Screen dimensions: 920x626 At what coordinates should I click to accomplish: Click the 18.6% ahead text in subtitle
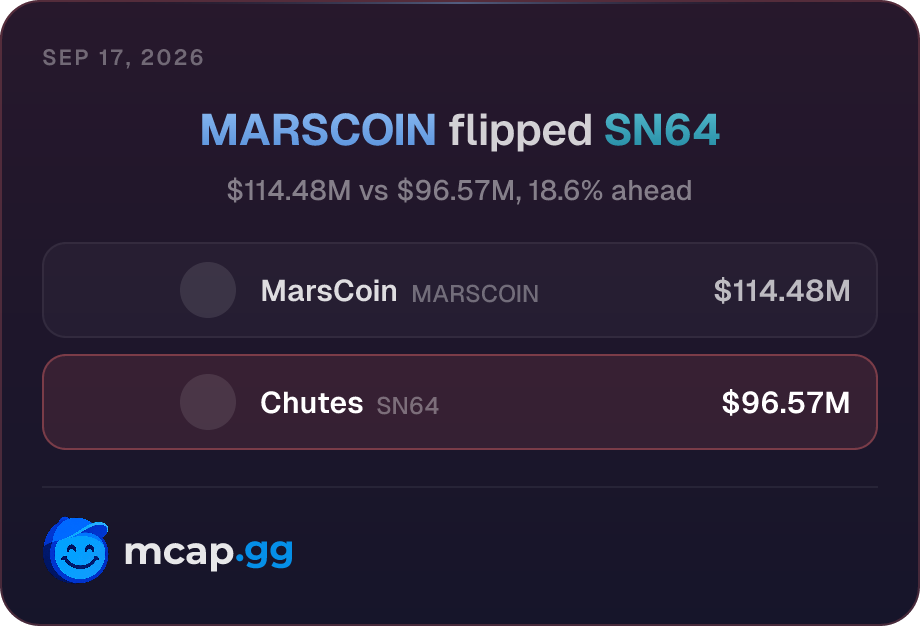point(610,191)
